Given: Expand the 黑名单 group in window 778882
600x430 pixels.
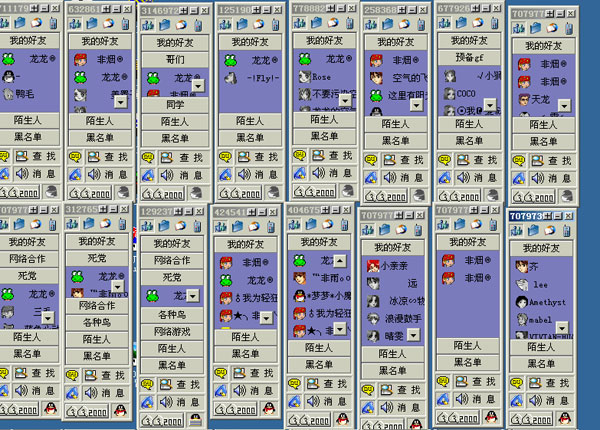Looking at the screenshot, I should point(324,136).
